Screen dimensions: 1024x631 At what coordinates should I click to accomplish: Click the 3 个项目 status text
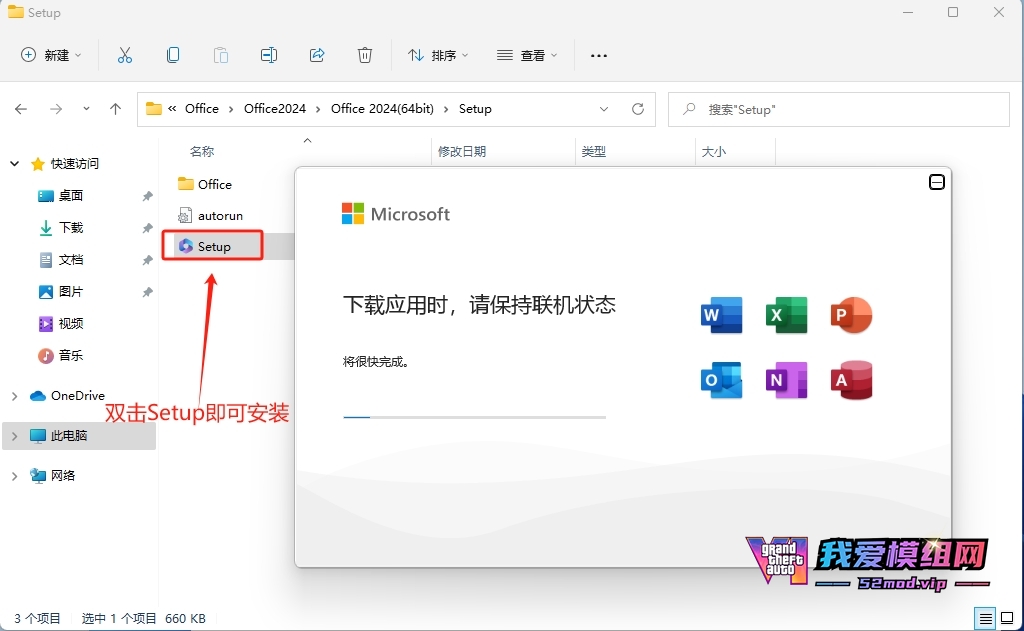[x=37, y=618]
